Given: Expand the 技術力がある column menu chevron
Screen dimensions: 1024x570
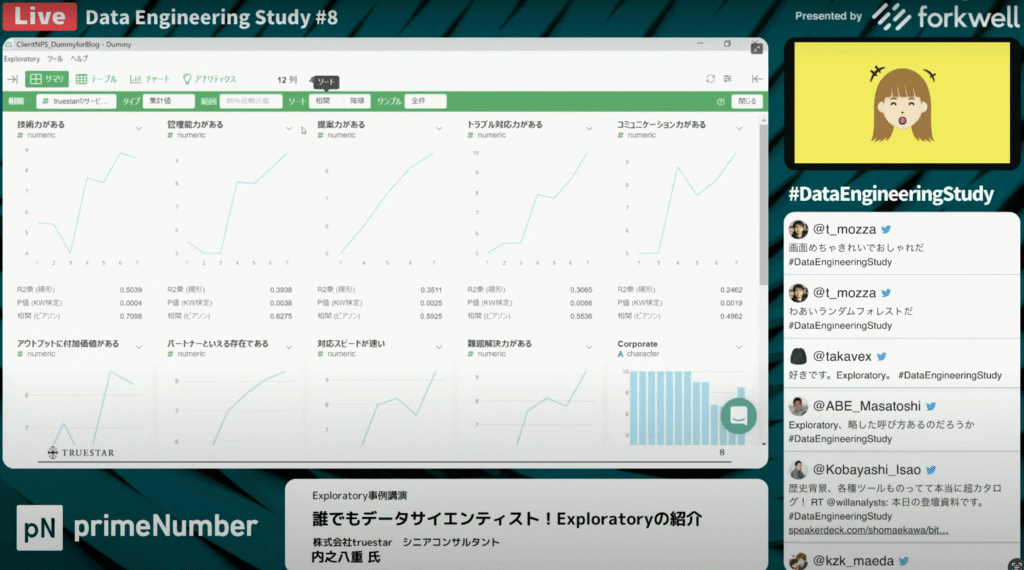Looking at the screenshot, I should (x=139, y=128).
